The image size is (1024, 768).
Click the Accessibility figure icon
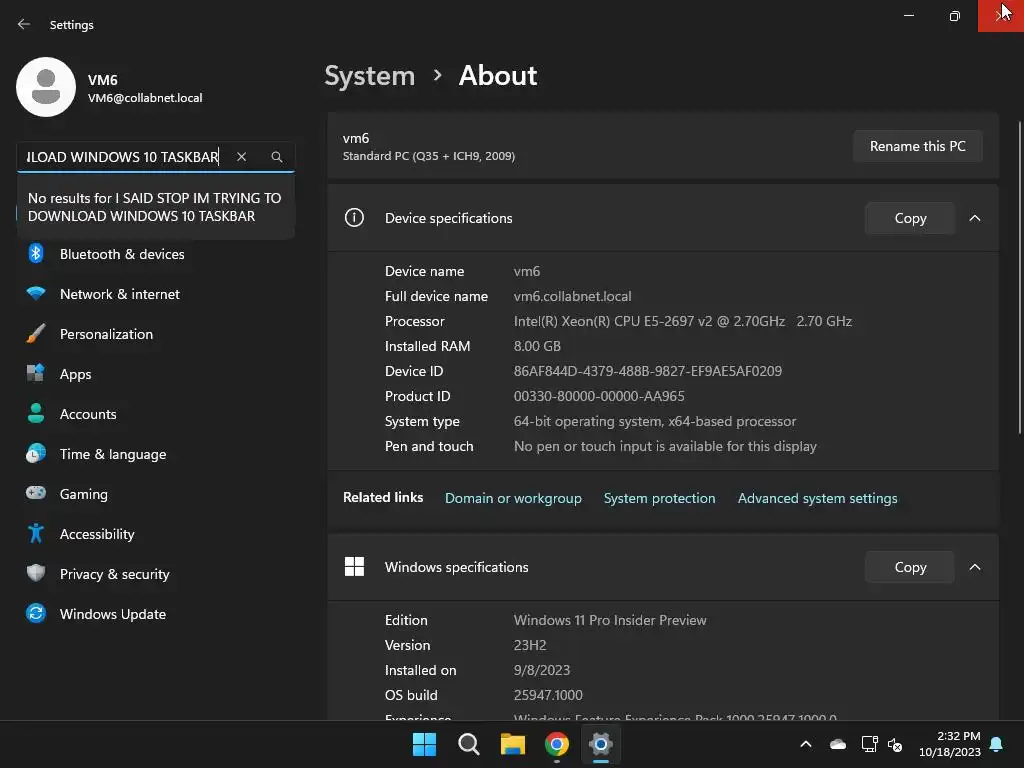(36, 534)
